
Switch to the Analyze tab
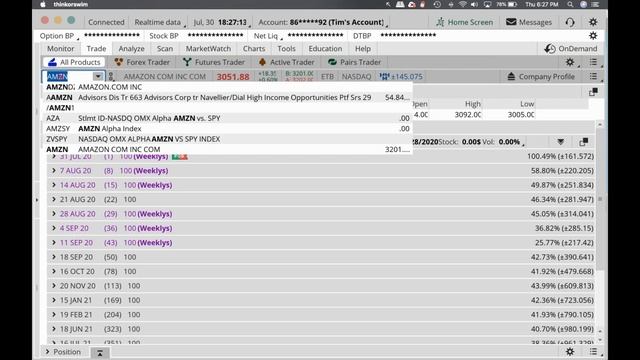coord(131,49)
